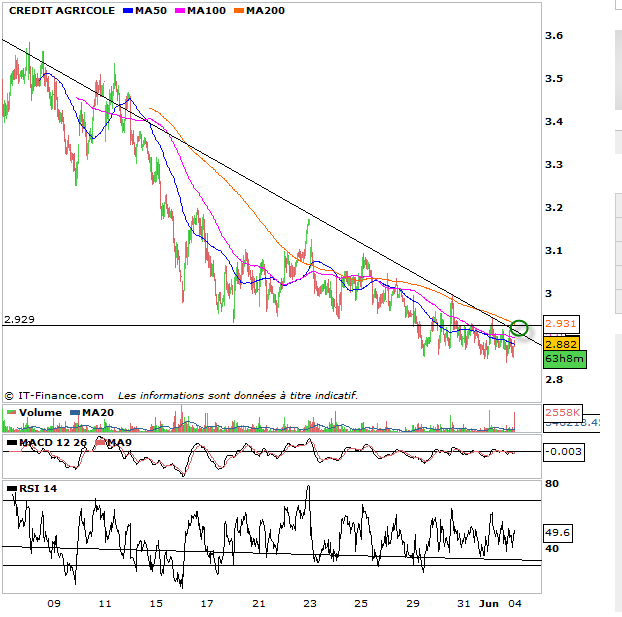Click the orange MA200 legend swatch
622x617 pixels.
tap(238, 11)
